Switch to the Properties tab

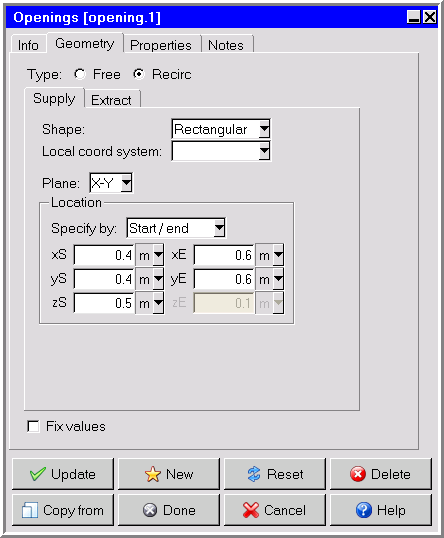(x=161, y=45)
